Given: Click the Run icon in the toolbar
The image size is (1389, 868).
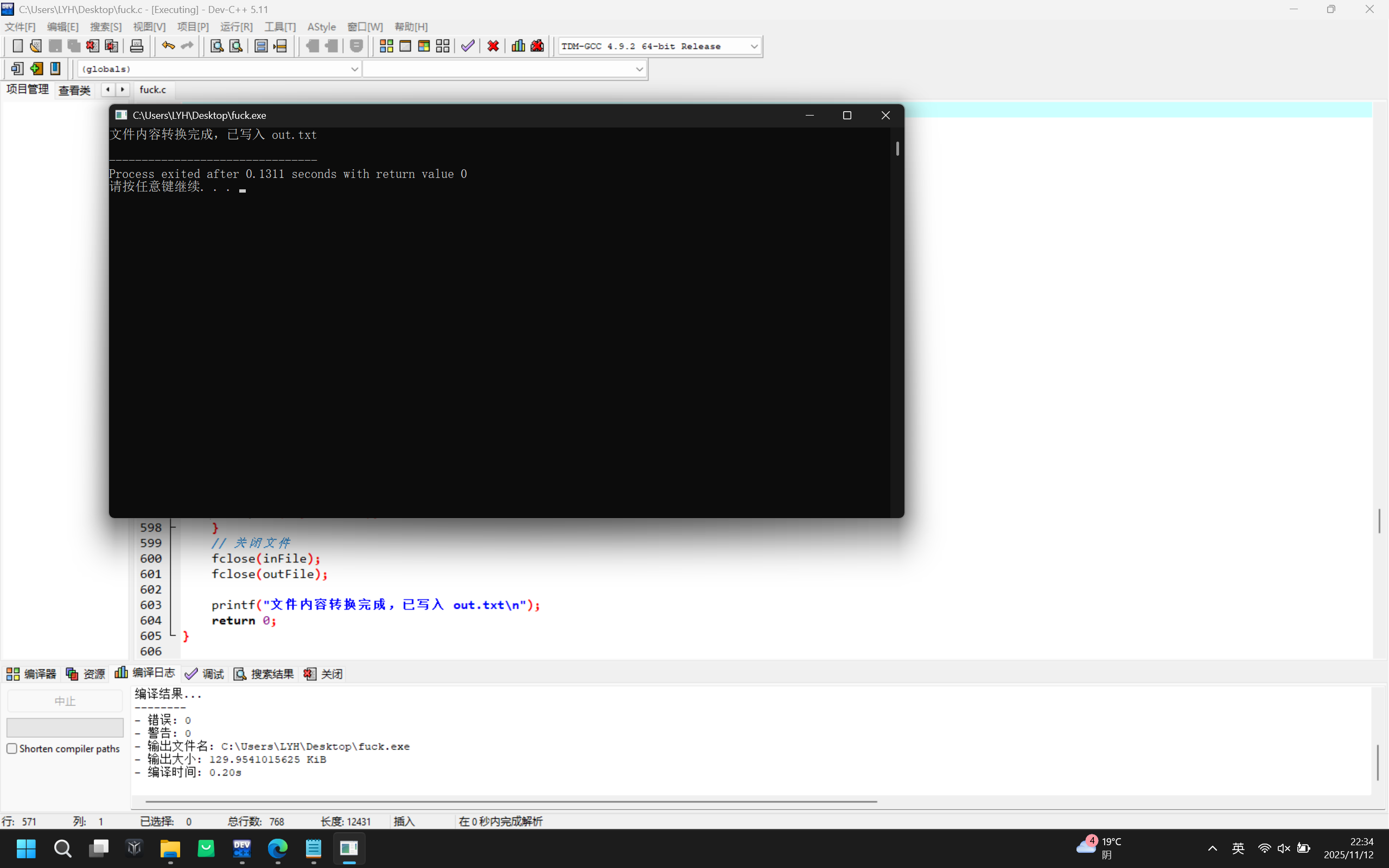Looking at the screenshot, I should point(405,46).
